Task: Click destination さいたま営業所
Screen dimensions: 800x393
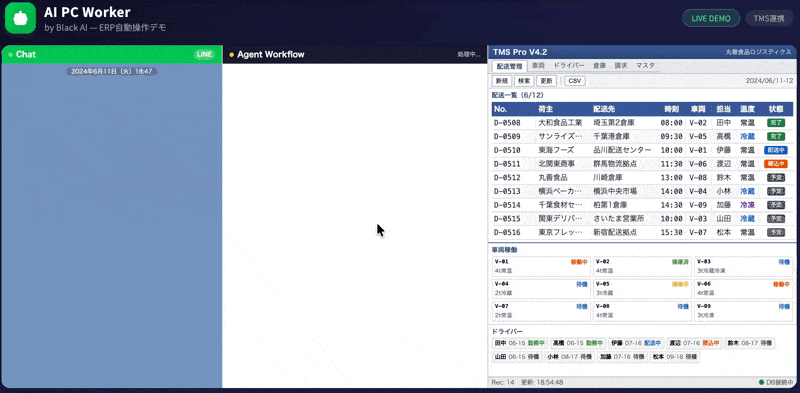Action: click(x=618, y=219)
